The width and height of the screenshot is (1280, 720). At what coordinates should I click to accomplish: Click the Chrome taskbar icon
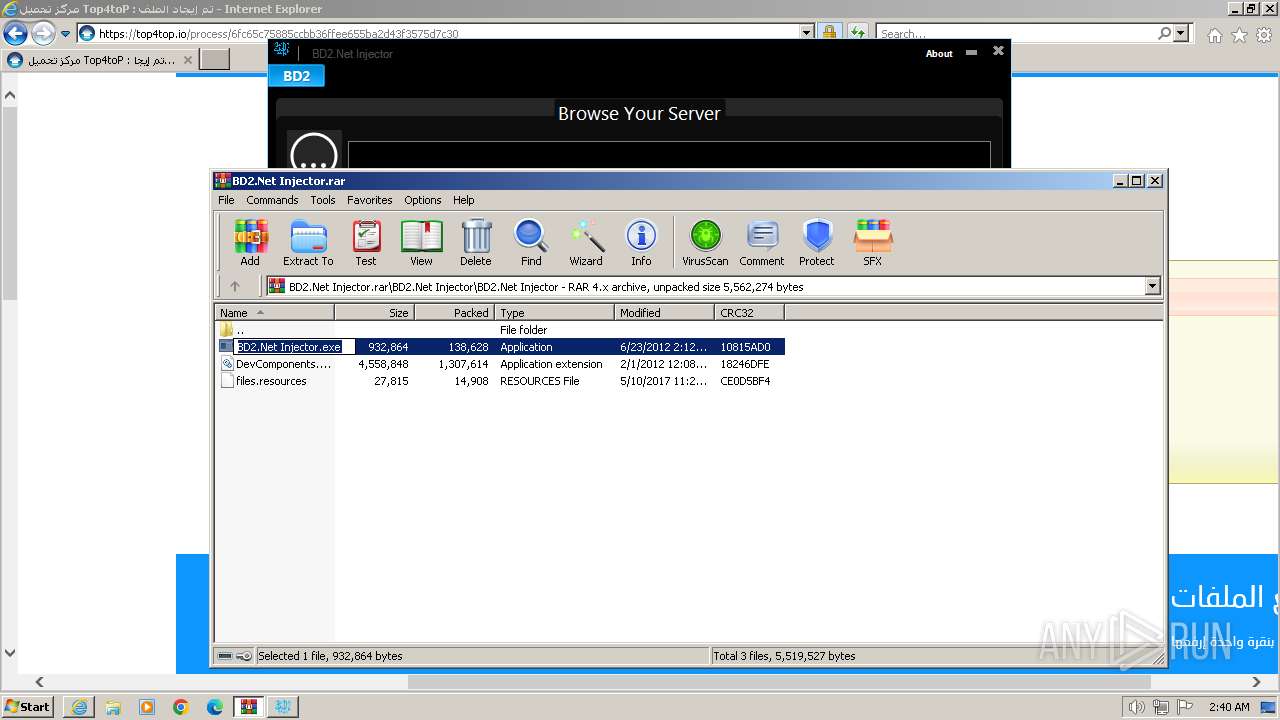click(x=180, y=707)
